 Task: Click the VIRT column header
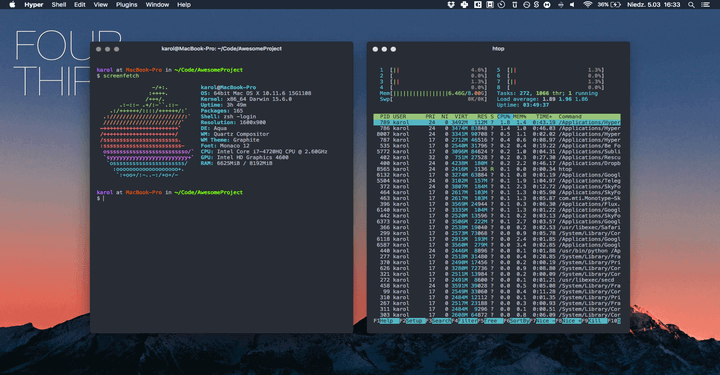461,117
